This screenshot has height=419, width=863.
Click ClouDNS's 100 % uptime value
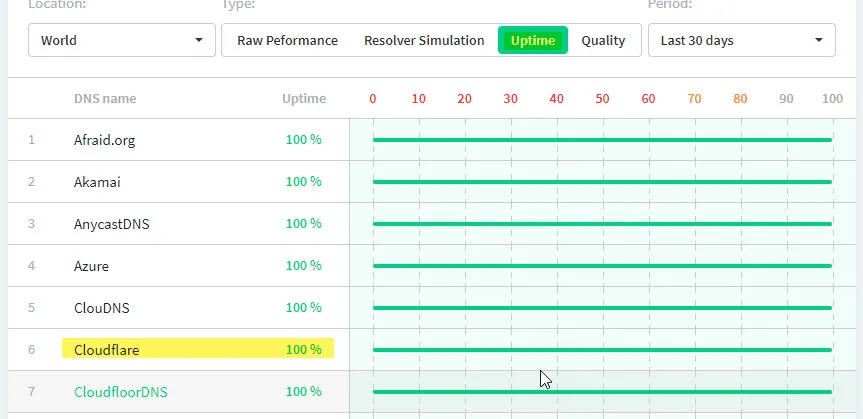point(304,307)
